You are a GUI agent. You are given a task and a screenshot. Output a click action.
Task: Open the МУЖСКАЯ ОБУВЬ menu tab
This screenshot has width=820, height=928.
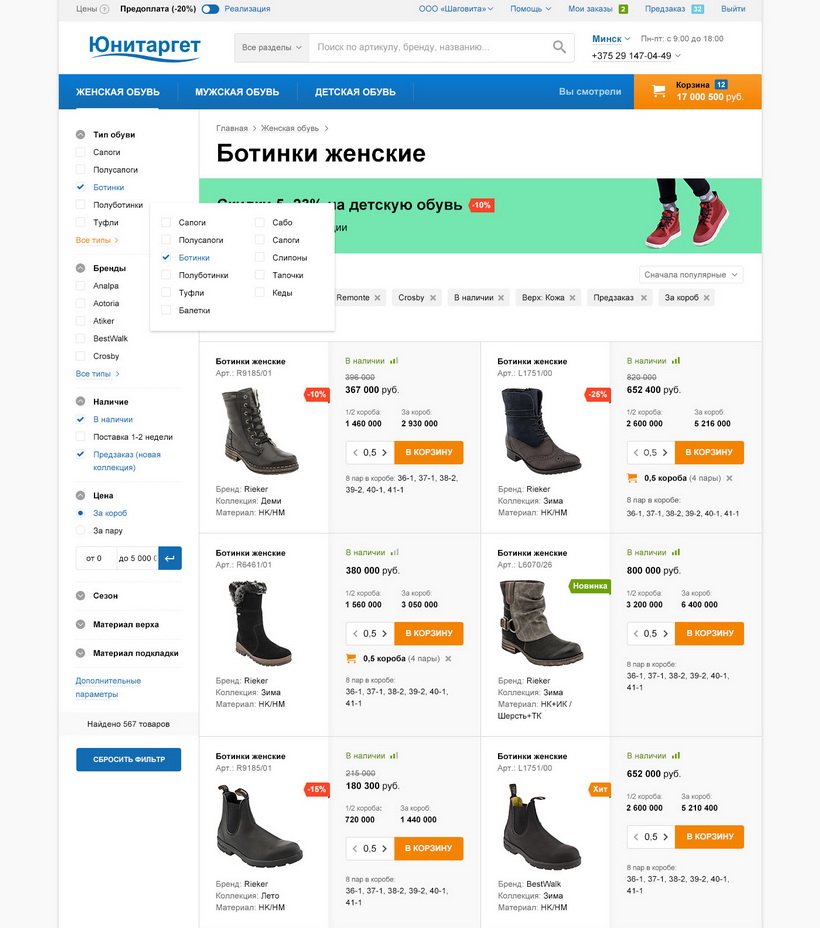(x=237, y=92)
